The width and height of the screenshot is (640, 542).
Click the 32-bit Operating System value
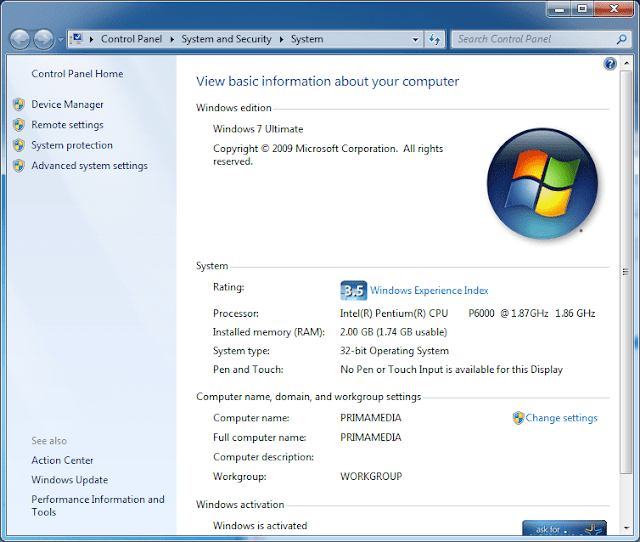(x=394, y=351)
